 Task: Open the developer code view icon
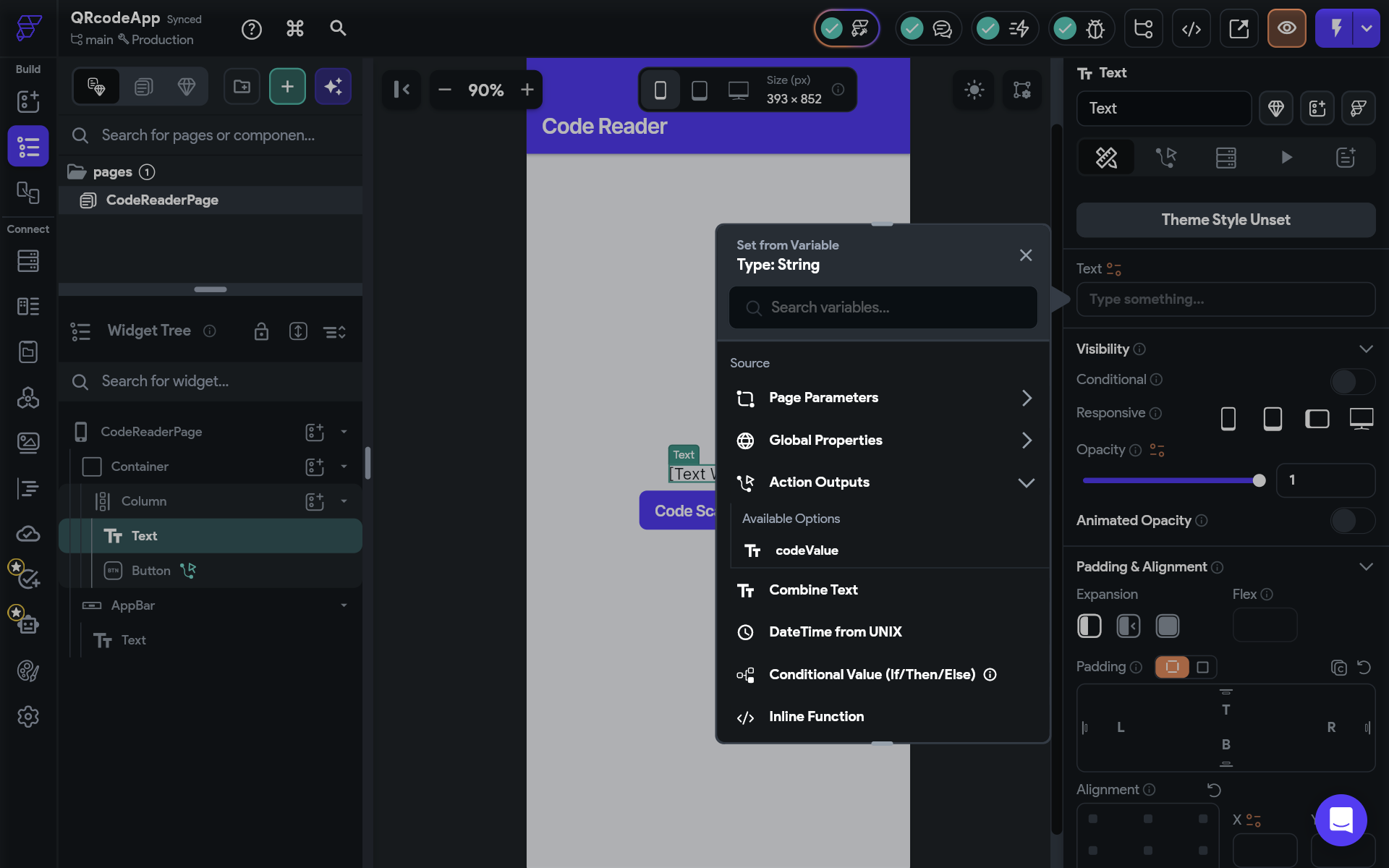point(1191,29)
